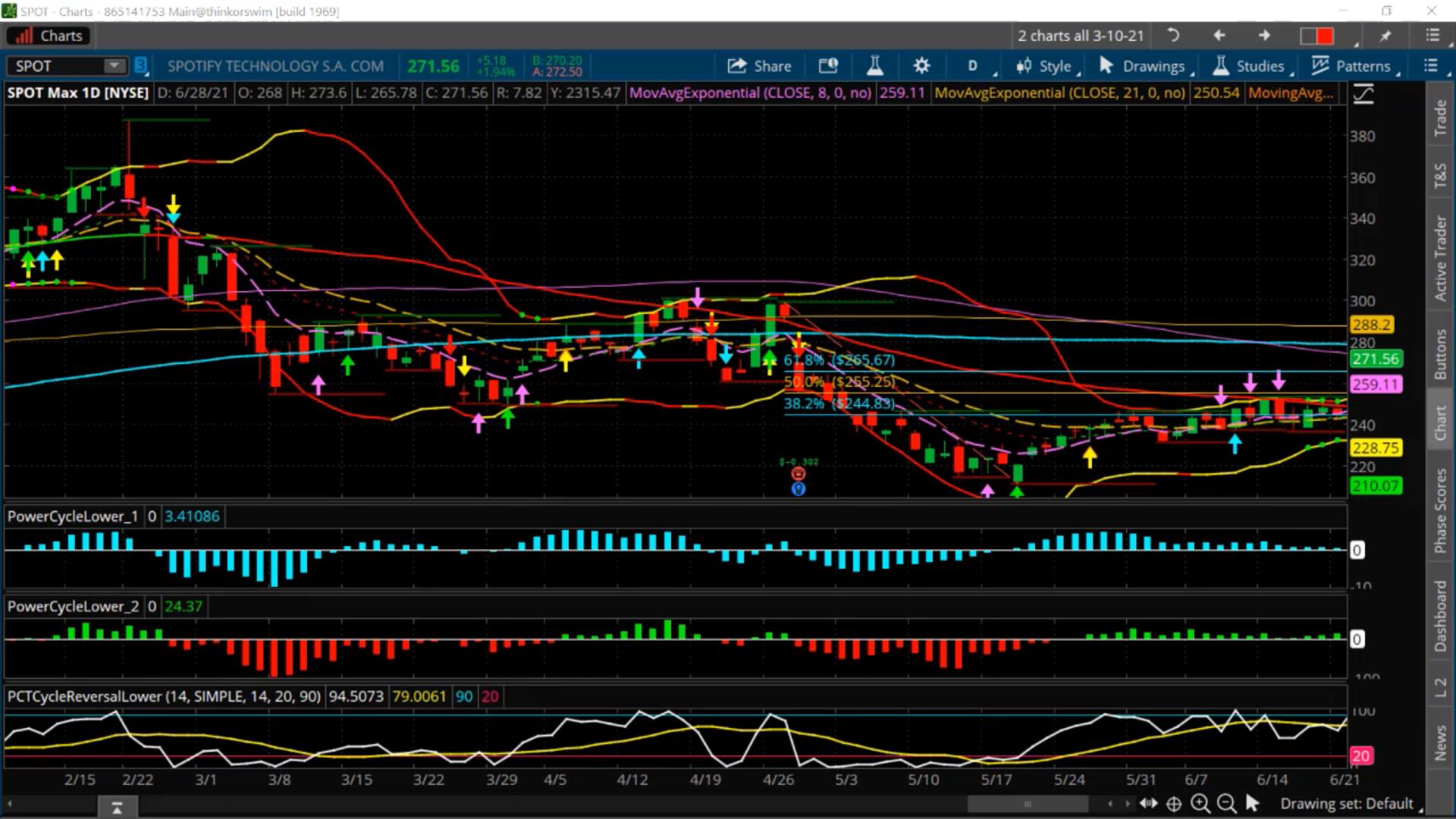The width and height of the screenshot is (1456, 819).
Task: Click the PowerCycleLower_1 study label
Action: point(73,516)
